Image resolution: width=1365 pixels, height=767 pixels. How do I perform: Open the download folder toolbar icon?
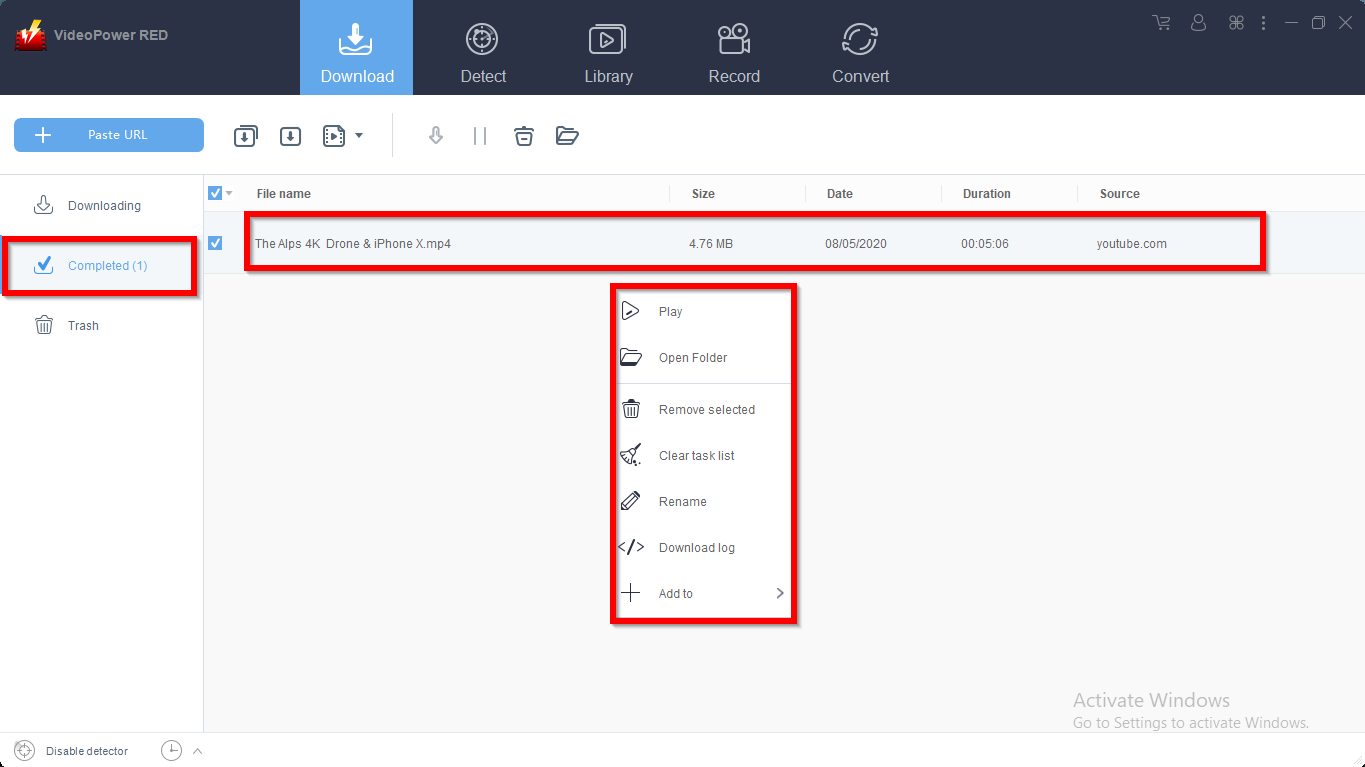(567, 136)
